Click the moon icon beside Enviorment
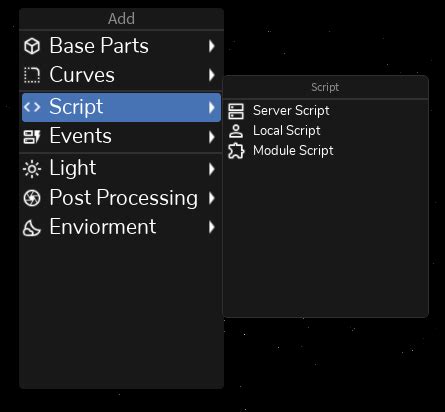Image resolution: width=445 pixels, height=412 pixels. (32, 228)
